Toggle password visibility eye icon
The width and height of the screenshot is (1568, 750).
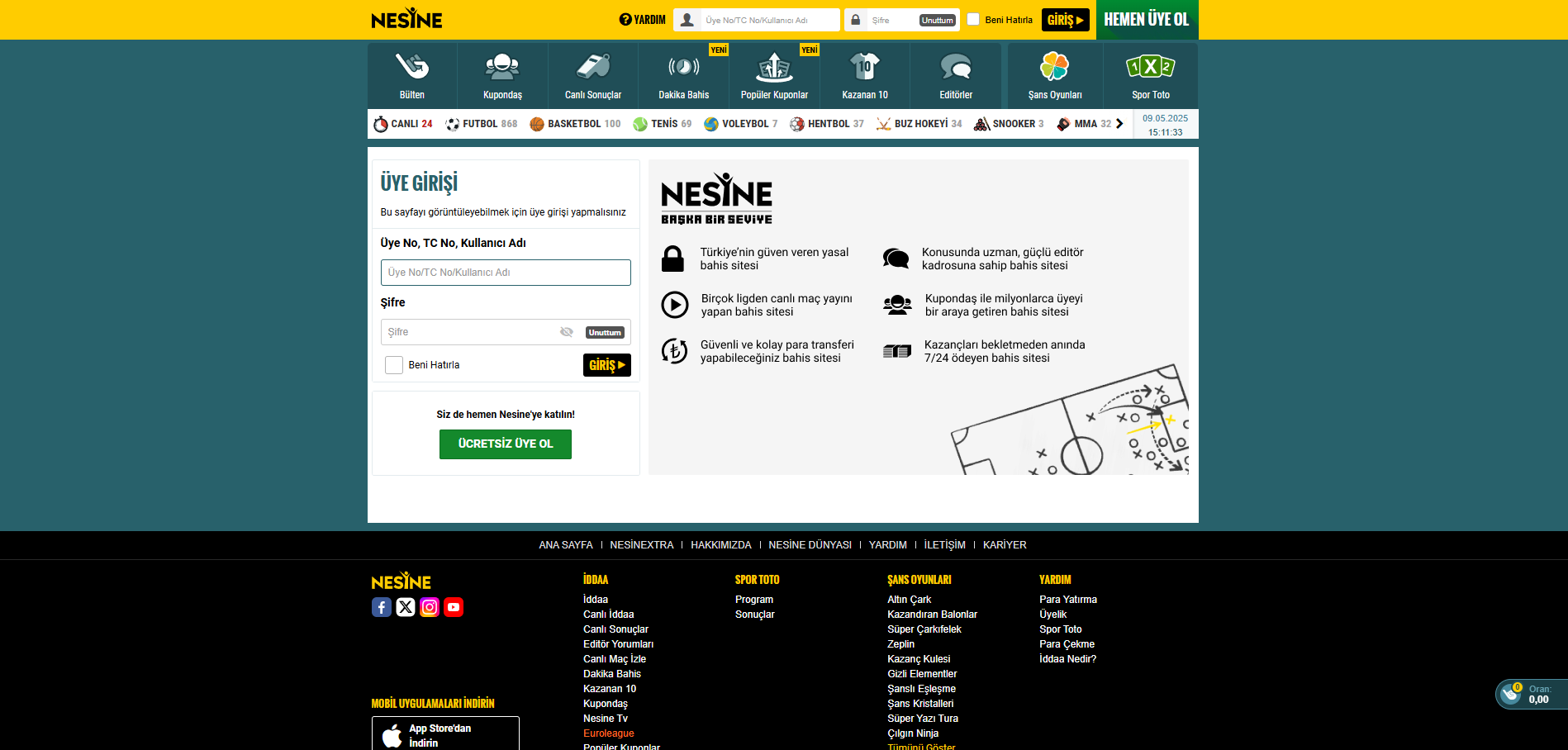pyautogui.click(x=567, y=332)
